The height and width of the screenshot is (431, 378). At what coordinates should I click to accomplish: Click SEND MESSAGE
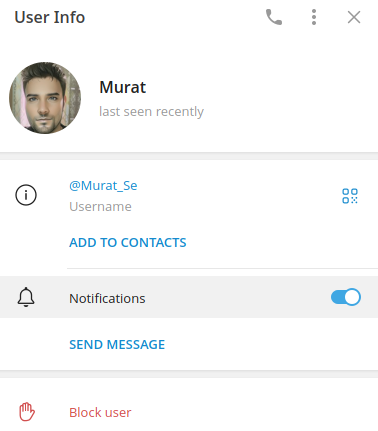click(117, 344)
